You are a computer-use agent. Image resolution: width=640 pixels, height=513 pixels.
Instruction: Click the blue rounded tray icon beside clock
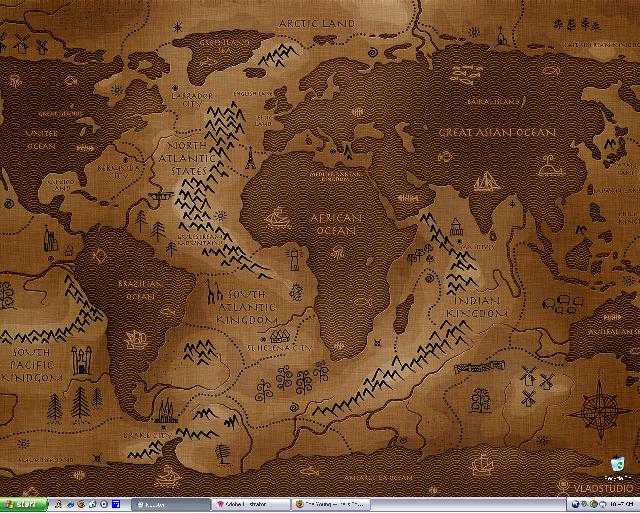point(602,504)
